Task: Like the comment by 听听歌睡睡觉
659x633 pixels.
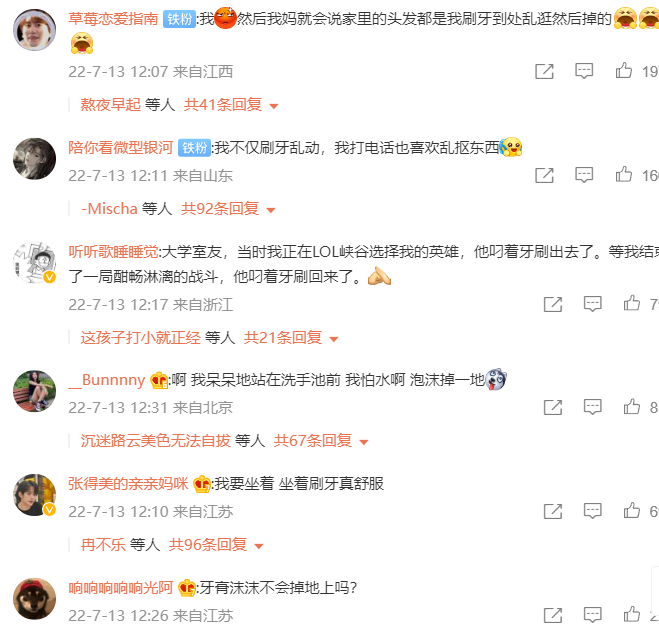Action: pyautogui.click(x=632, y=303)
